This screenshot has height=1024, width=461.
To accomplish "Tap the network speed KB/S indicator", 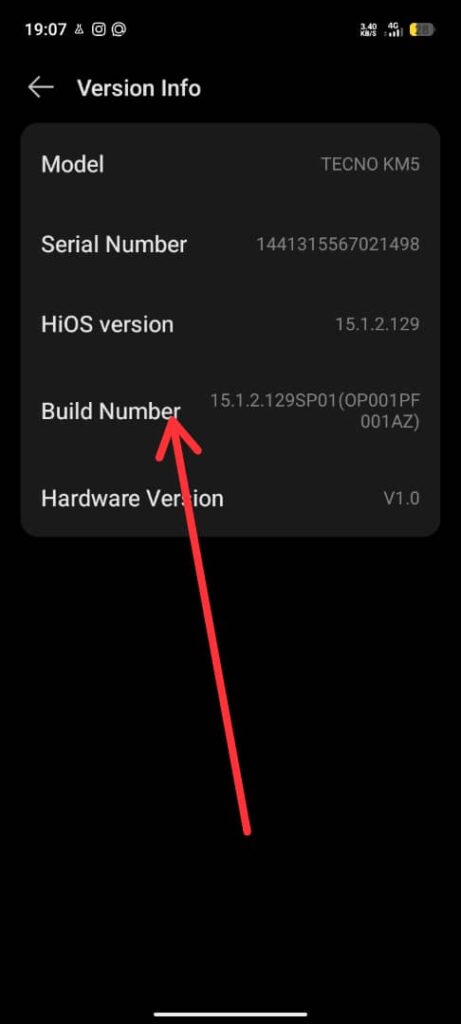I will [x=368, y=29].
